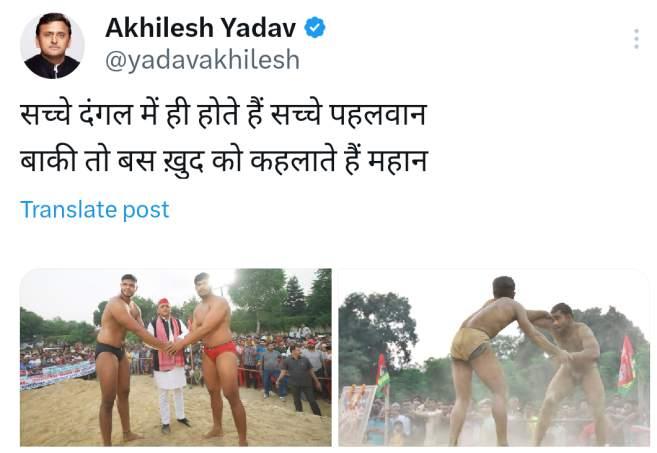657x453 pixels.
Task: Open the @yadavakhilesh handle link
Action: 202,60
